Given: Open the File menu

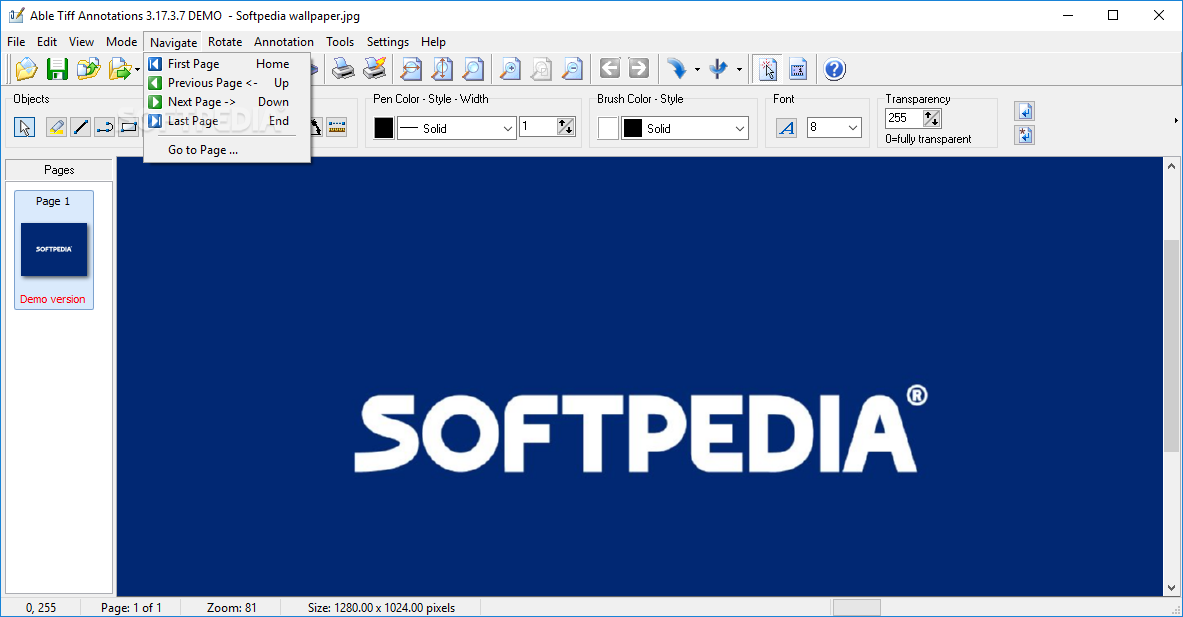Looking at the screenshot, I should [16, 41].
